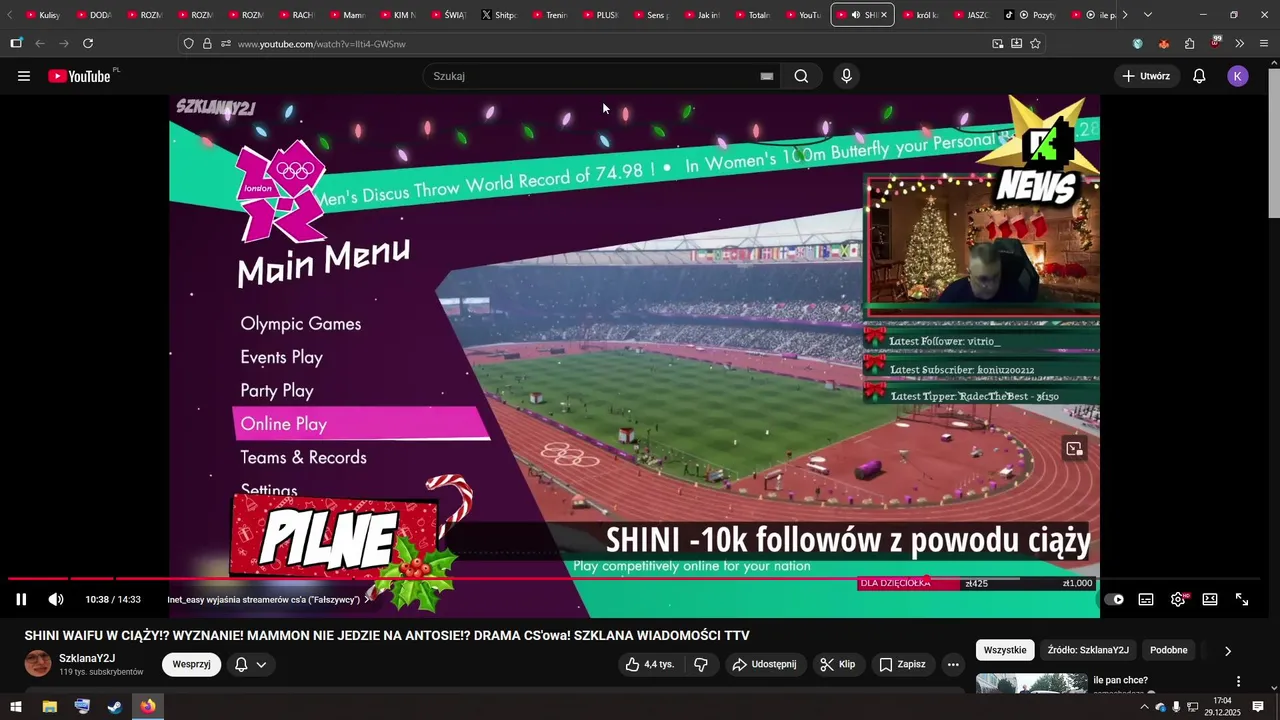Screen dimensions: 1280x720
Task: Switch to the 'król' tab
Action: tap(921, 15)
